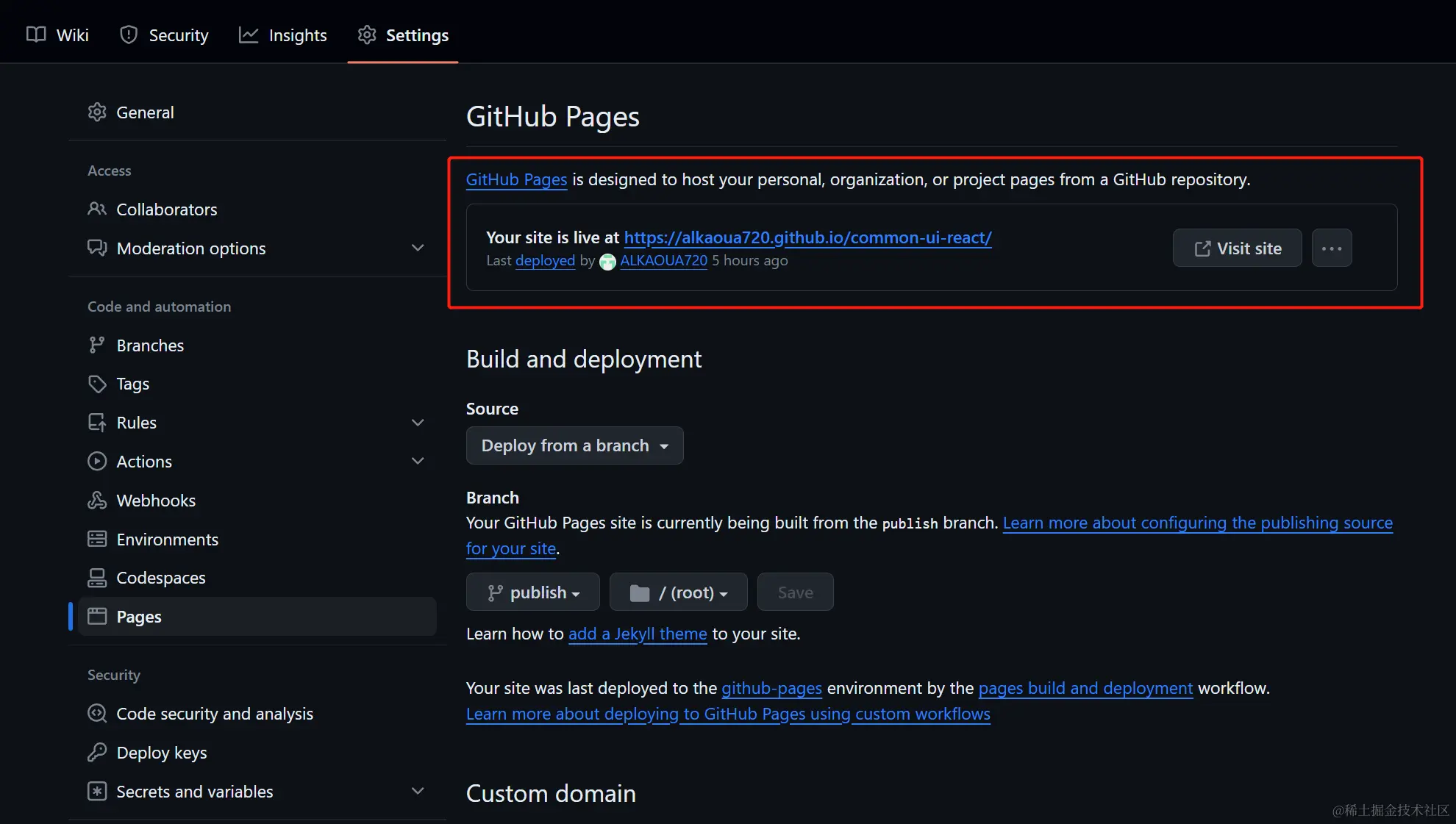The width and height of the screenshot is (1456, 824).
Task: Select the Codespaces icon
Action: 98,578
